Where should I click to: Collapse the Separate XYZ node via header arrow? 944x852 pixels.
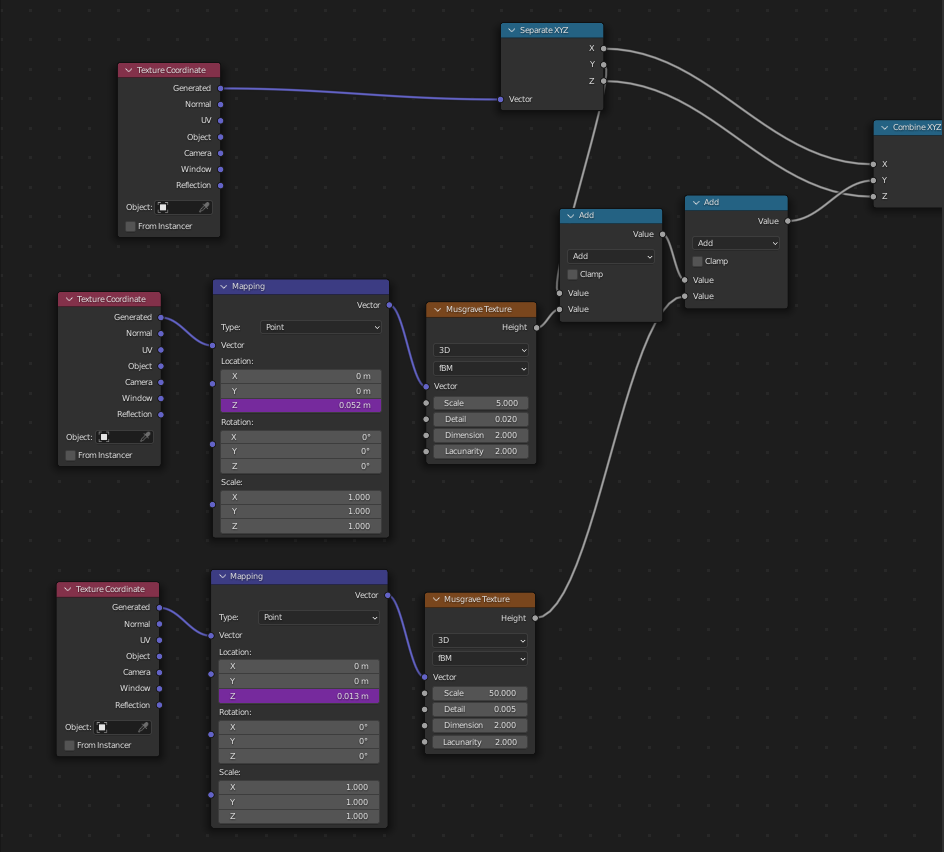pos(511,30)
